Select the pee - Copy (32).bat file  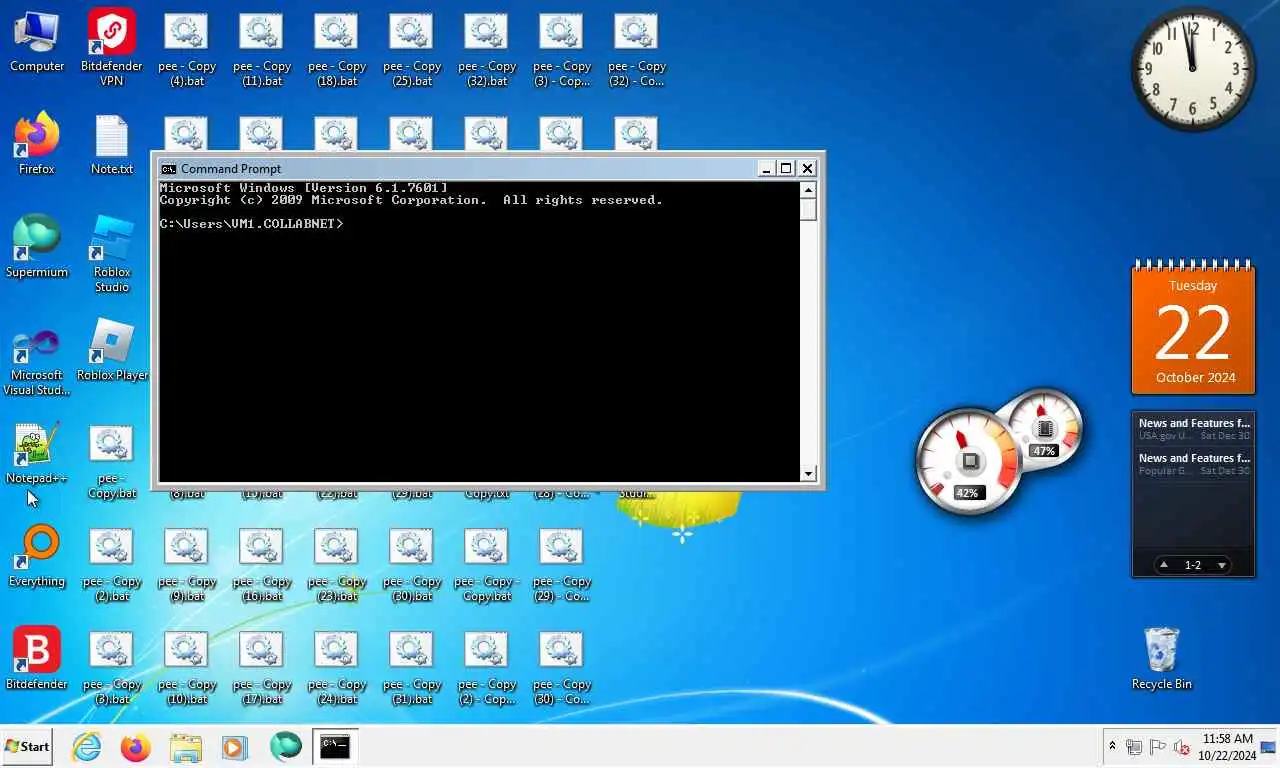click(x=487, y=50)
